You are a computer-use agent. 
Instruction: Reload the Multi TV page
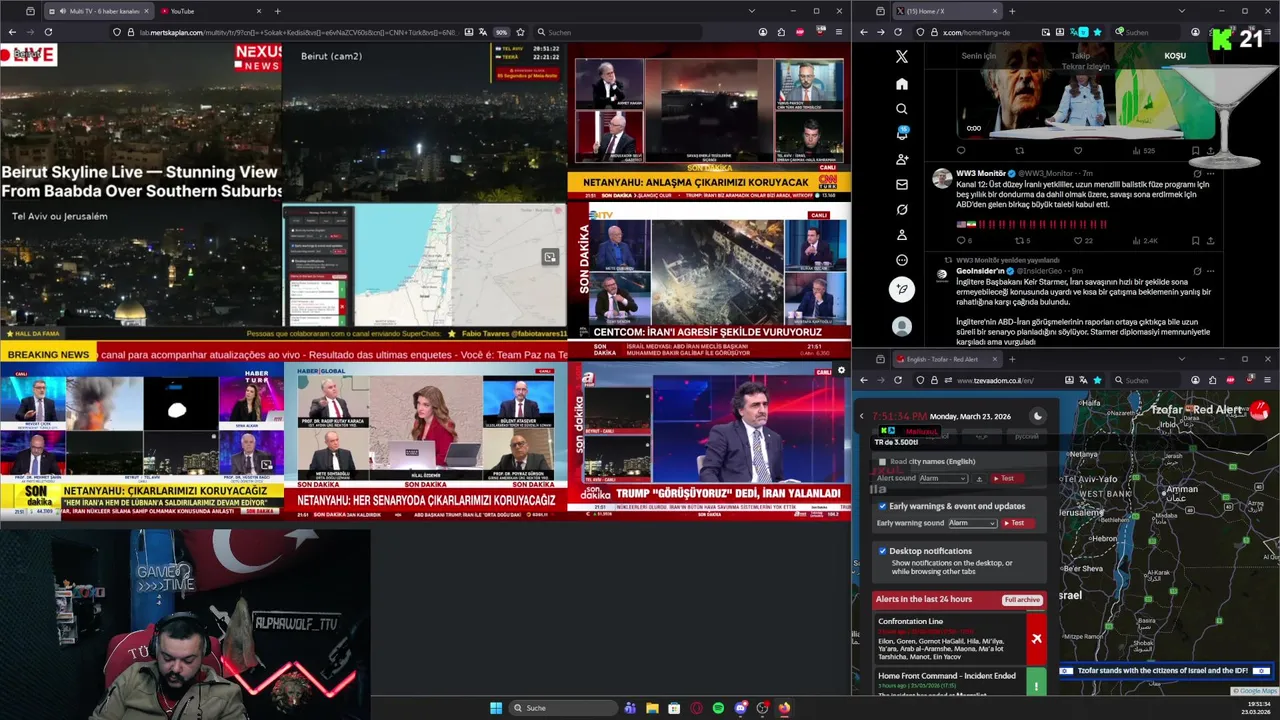(x=47, y=32)
